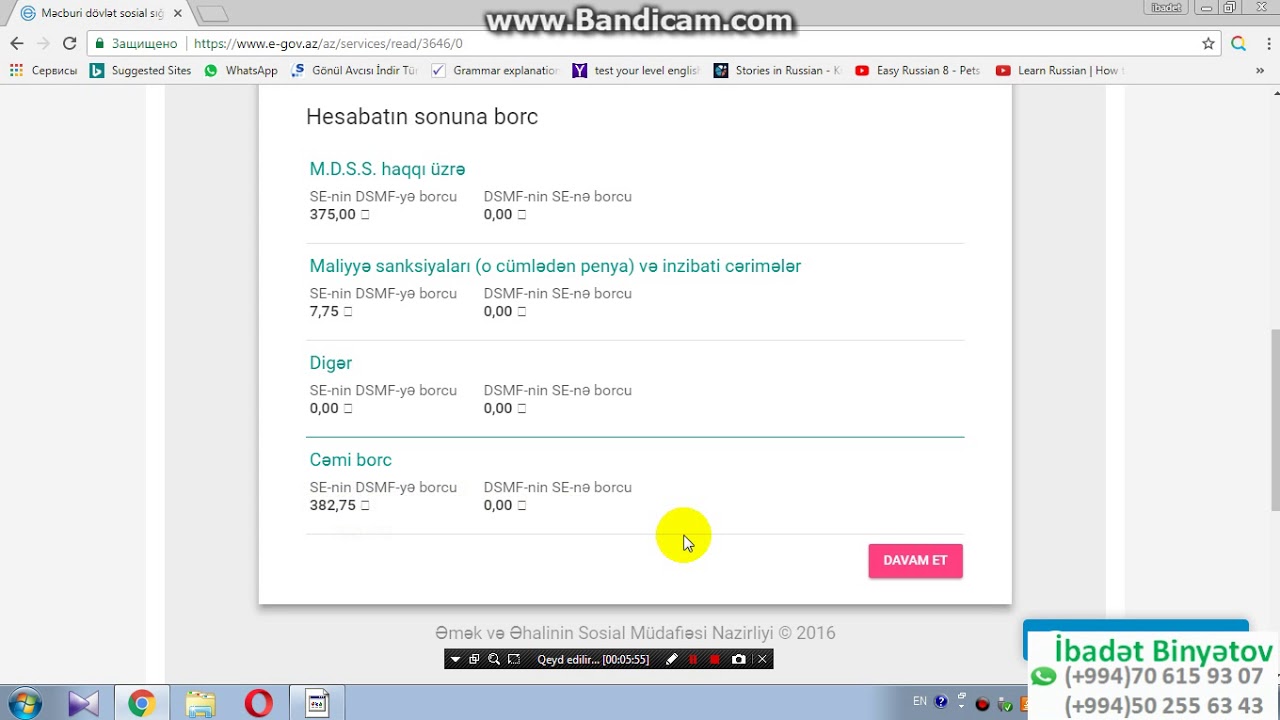1280x720 pixels.
Task: Open the Gönül Avcısı İndir bookmark
Action: coord(354,70)
